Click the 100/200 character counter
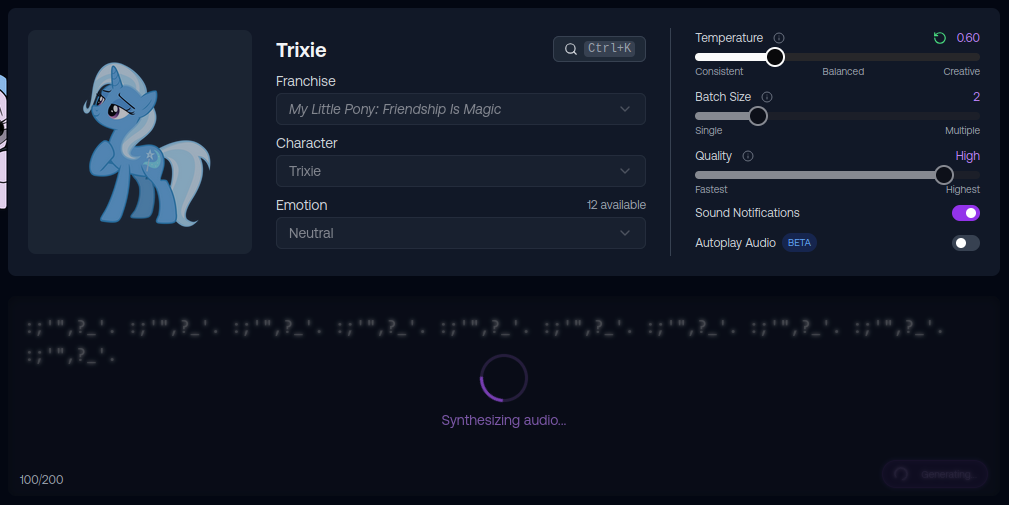Viewport: 1009px width, 505px height. coord(42,480)
